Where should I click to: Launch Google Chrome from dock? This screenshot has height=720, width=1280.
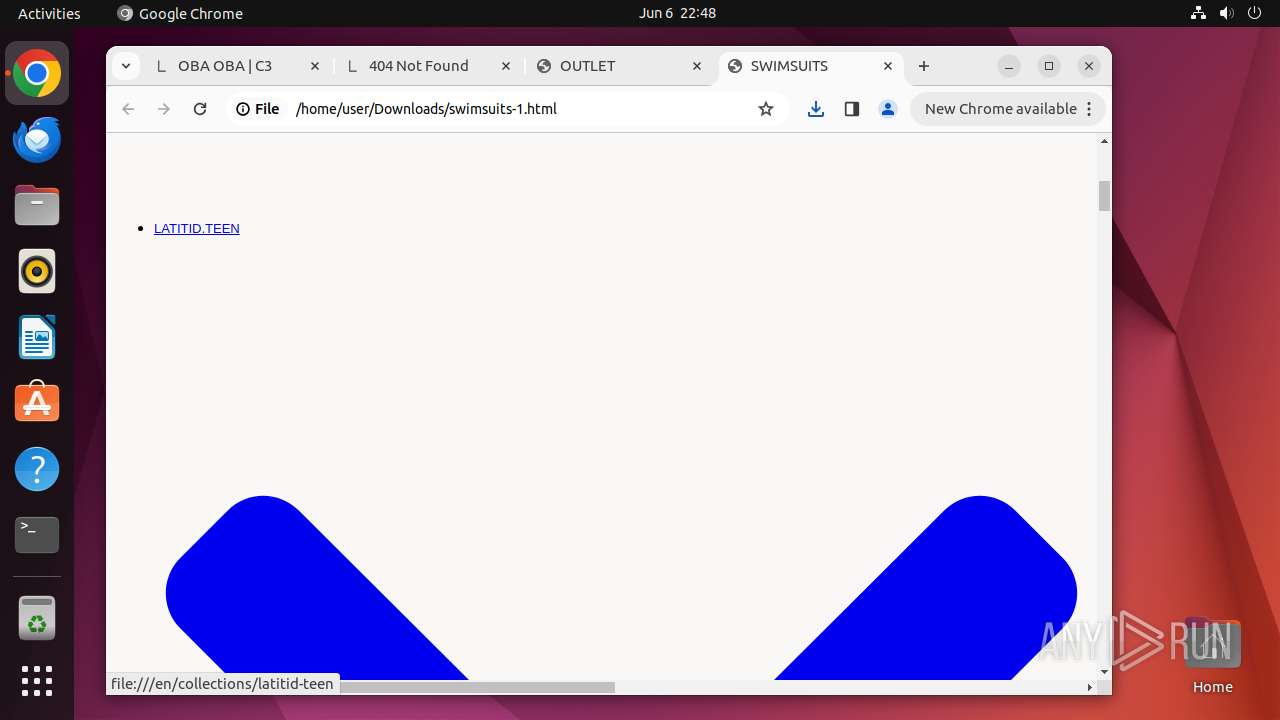37,73
